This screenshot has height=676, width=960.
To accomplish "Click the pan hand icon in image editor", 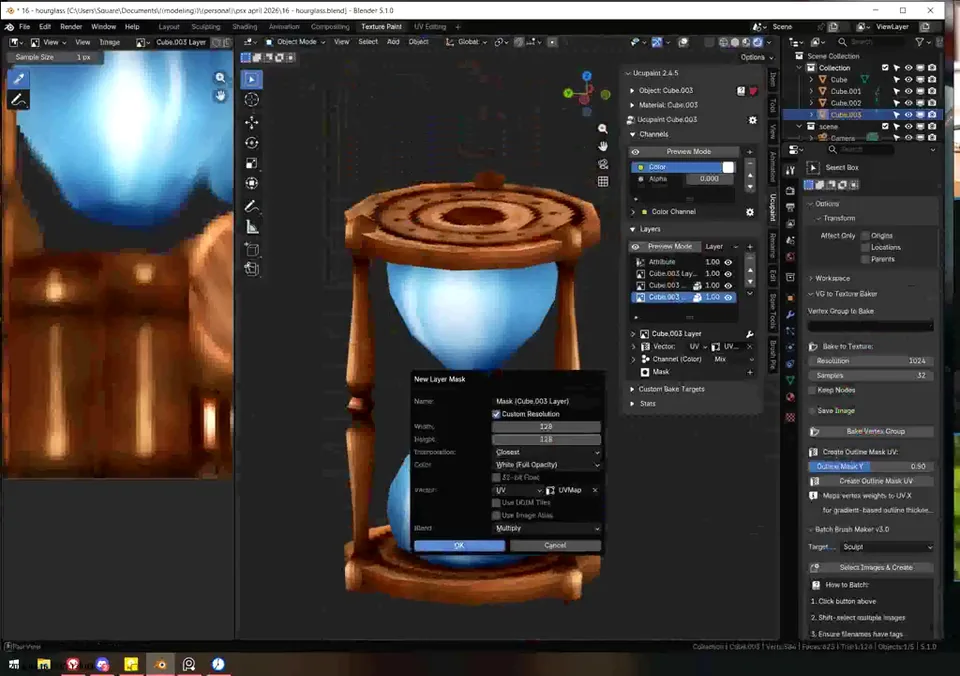I will tap(220, 96).
